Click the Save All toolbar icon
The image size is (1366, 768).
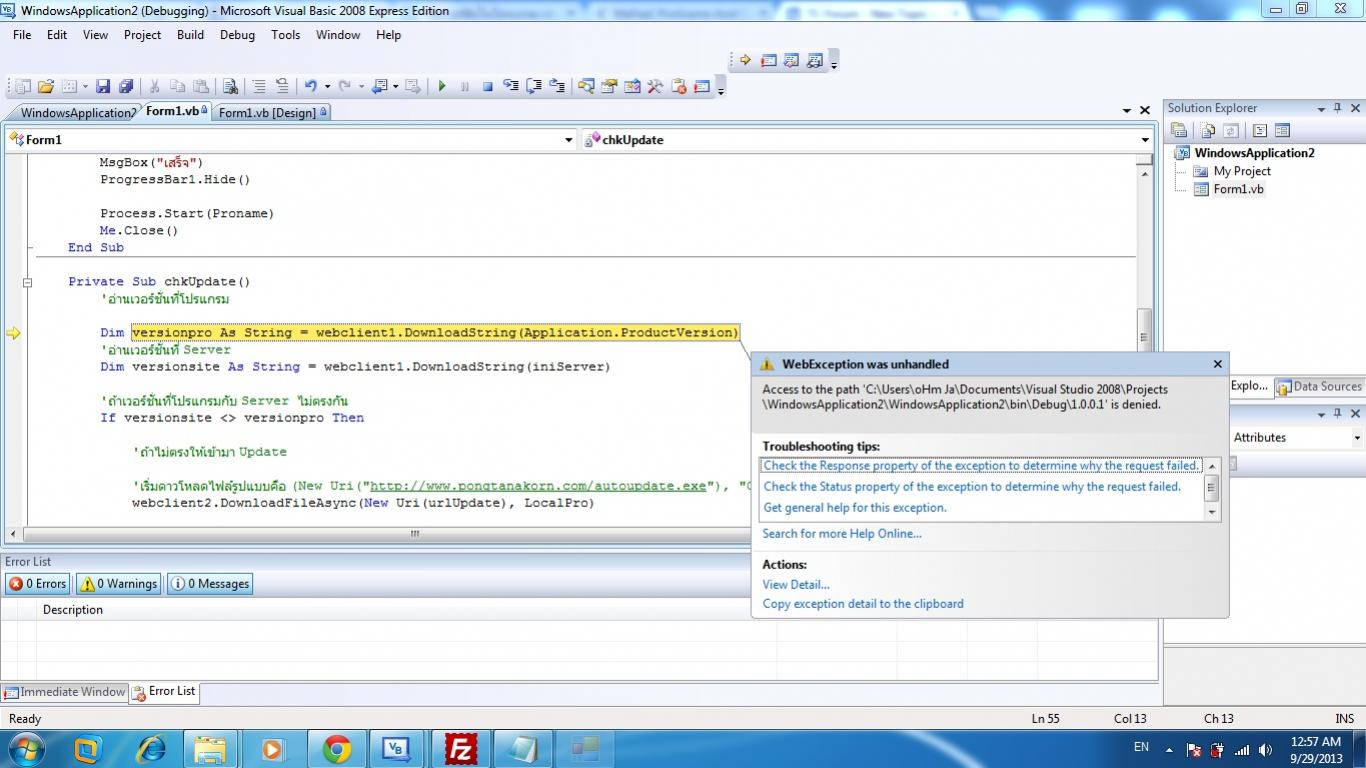(126, 86)
